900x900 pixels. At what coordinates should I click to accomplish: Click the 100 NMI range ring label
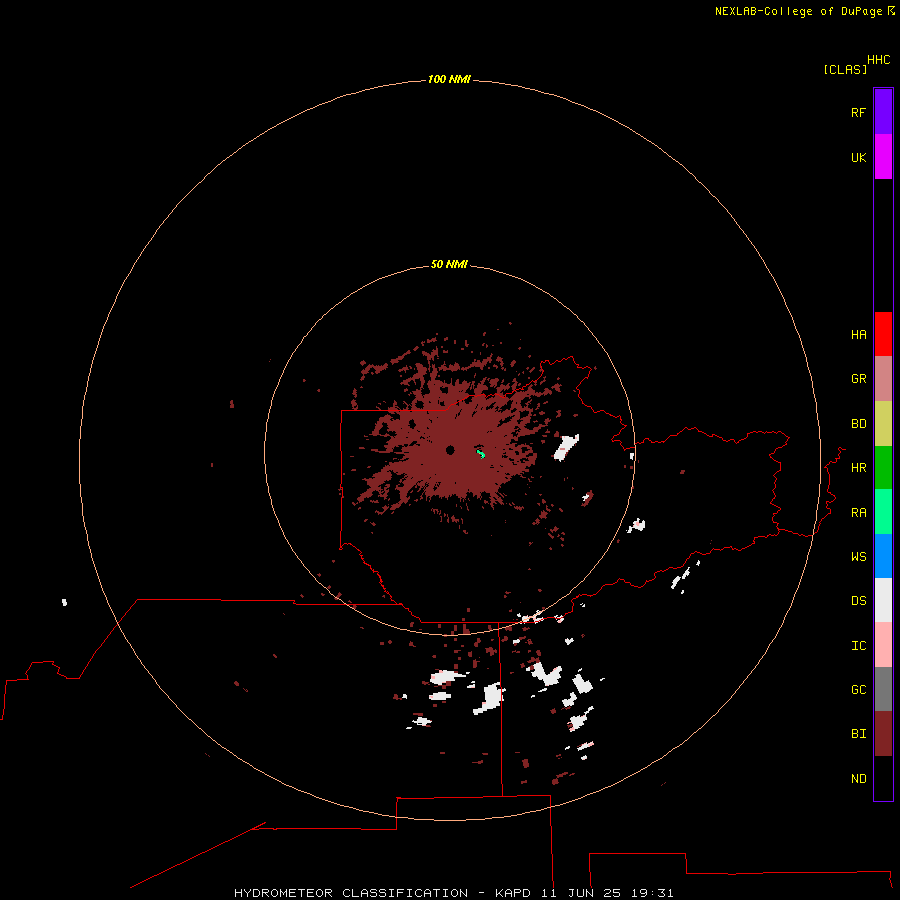click(x=449, y=79)
